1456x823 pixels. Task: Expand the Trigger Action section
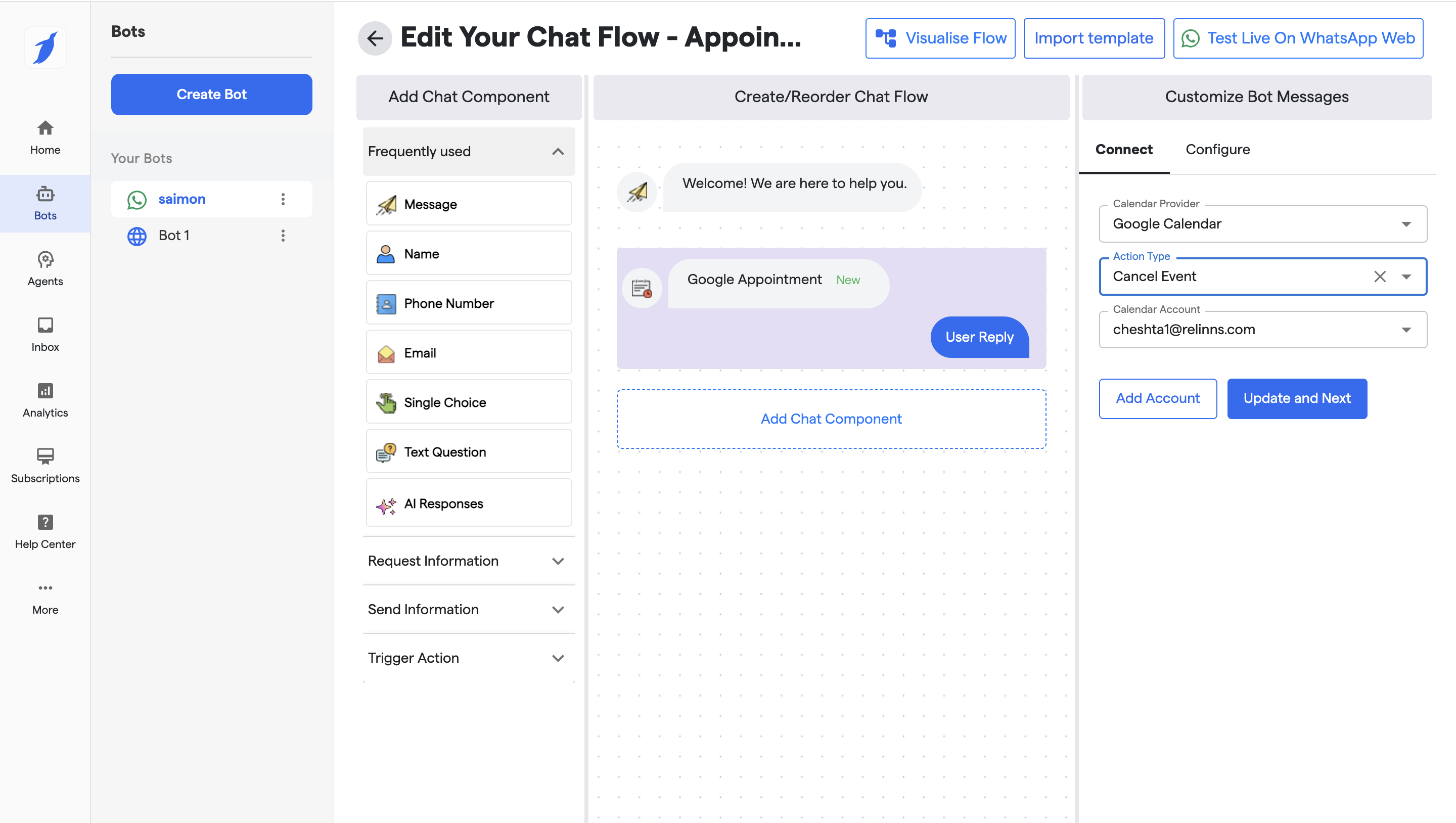pos(557,658)
